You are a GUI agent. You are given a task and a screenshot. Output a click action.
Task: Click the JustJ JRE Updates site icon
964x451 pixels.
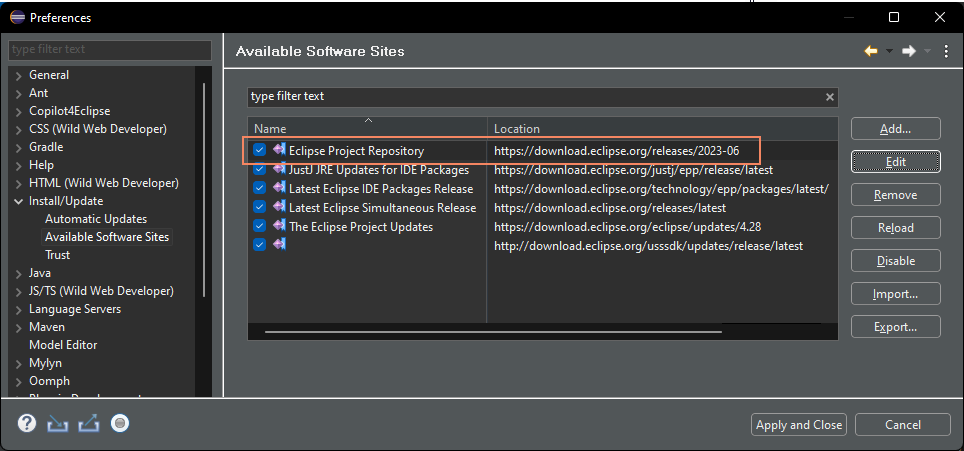point(279,168)
